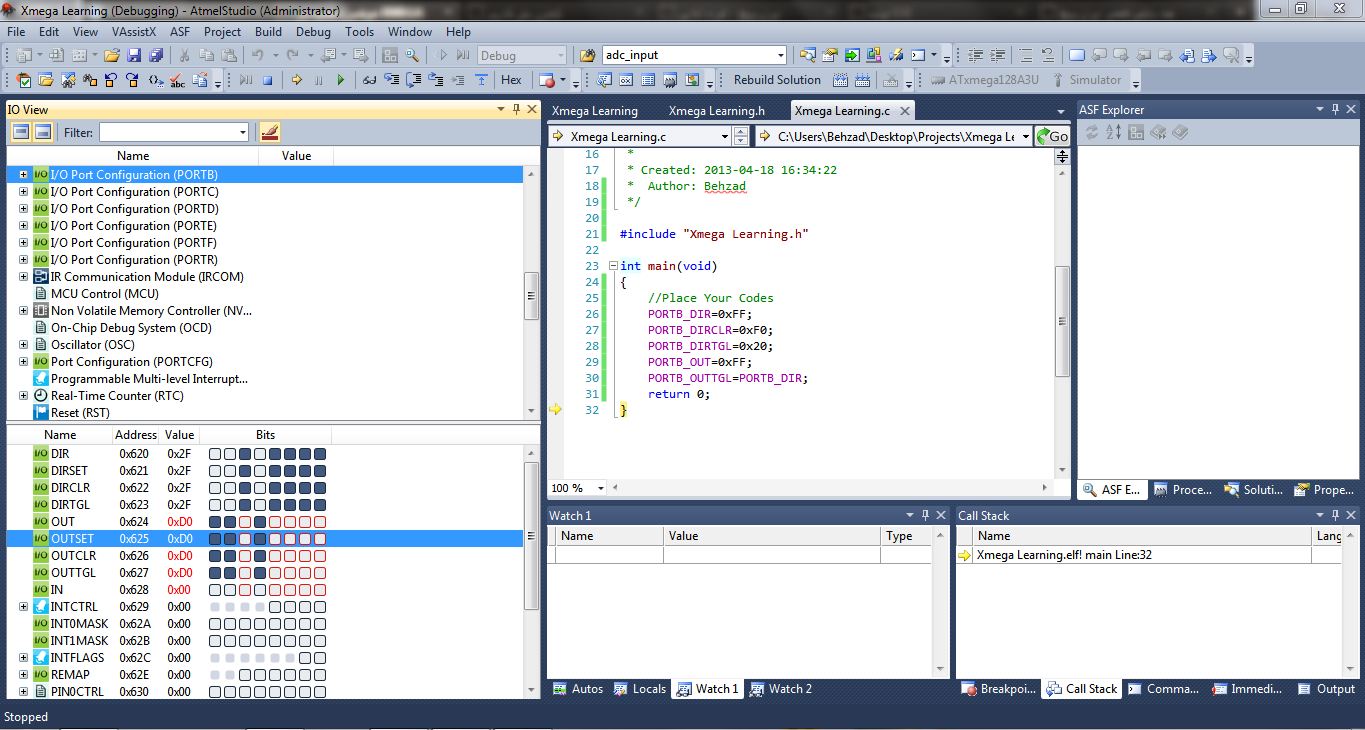Click the Simulator tool button
Viewport: 1365px width, 730px height.
[x=1086, y=80]
